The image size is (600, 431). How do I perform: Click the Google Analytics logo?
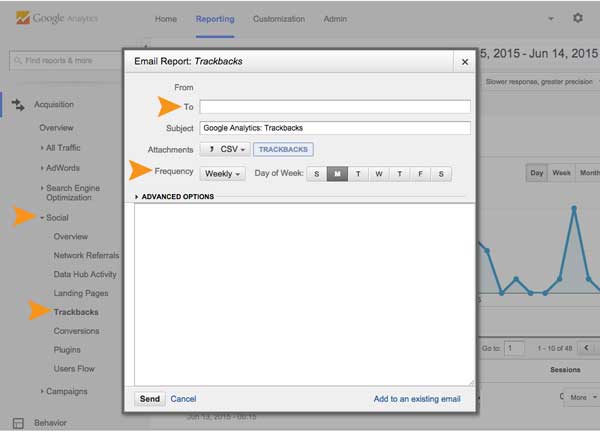tap(57, 18)
